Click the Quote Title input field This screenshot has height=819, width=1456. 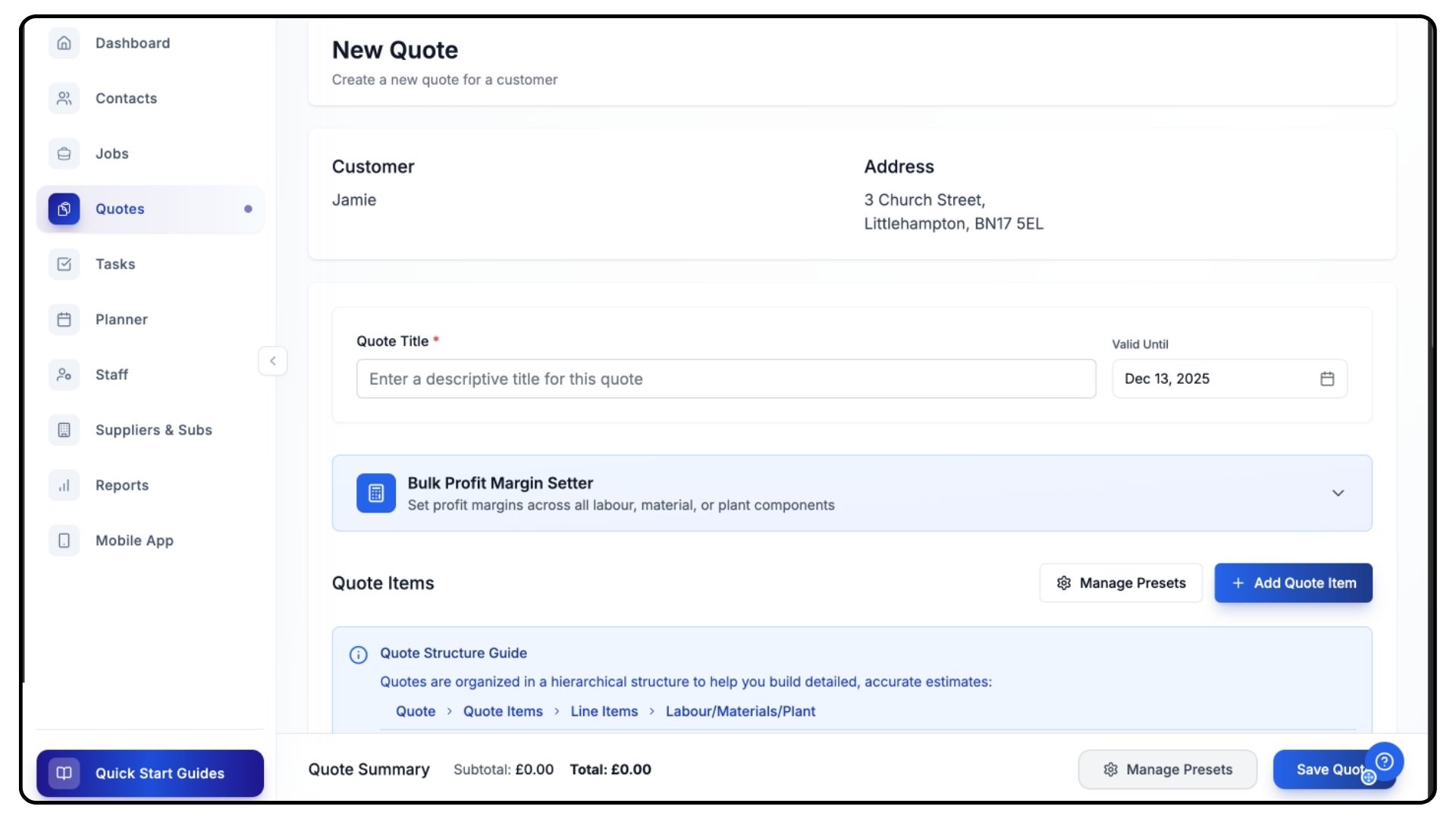click(726, 379)
